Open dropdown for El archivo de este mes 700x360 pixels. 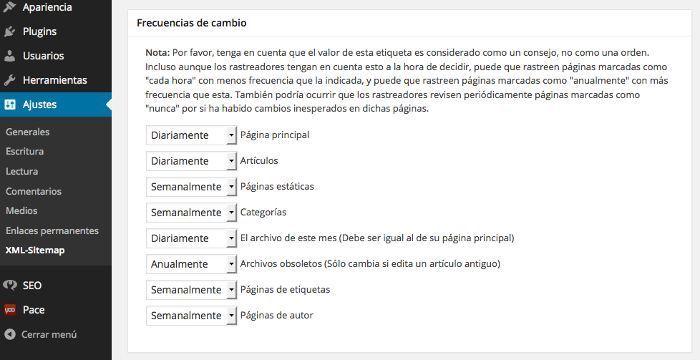point(192,238)
